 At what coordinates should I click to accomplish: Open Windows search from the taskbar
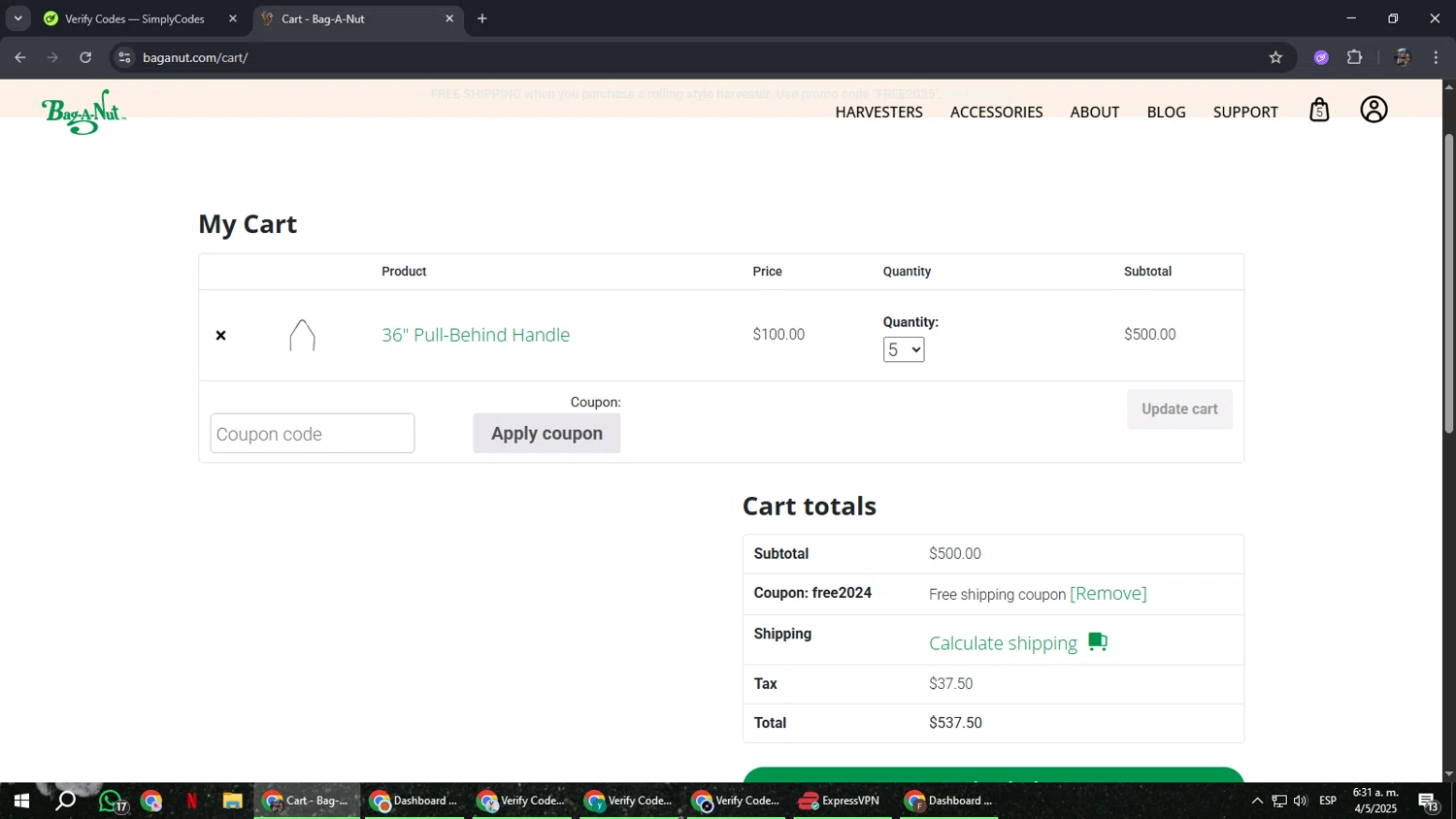[x=65, y=802]
